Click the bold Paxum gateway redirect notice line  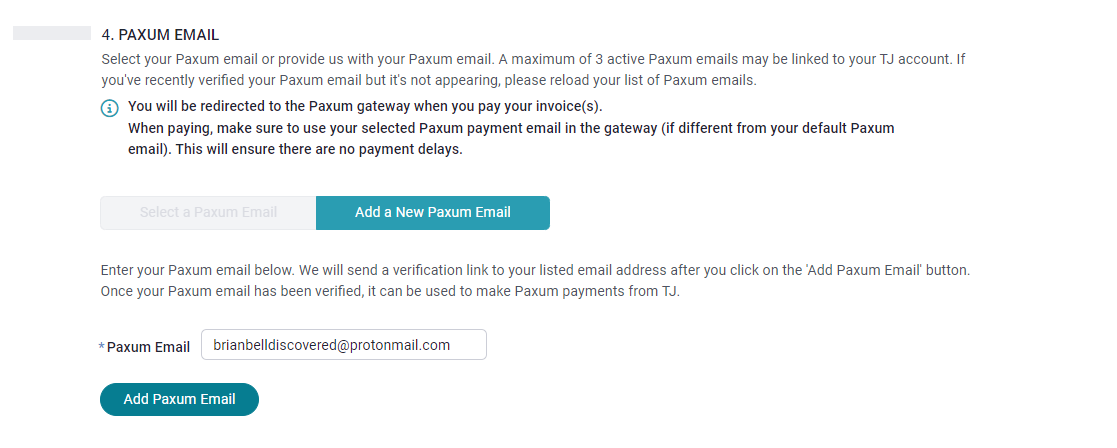[365, 108]
